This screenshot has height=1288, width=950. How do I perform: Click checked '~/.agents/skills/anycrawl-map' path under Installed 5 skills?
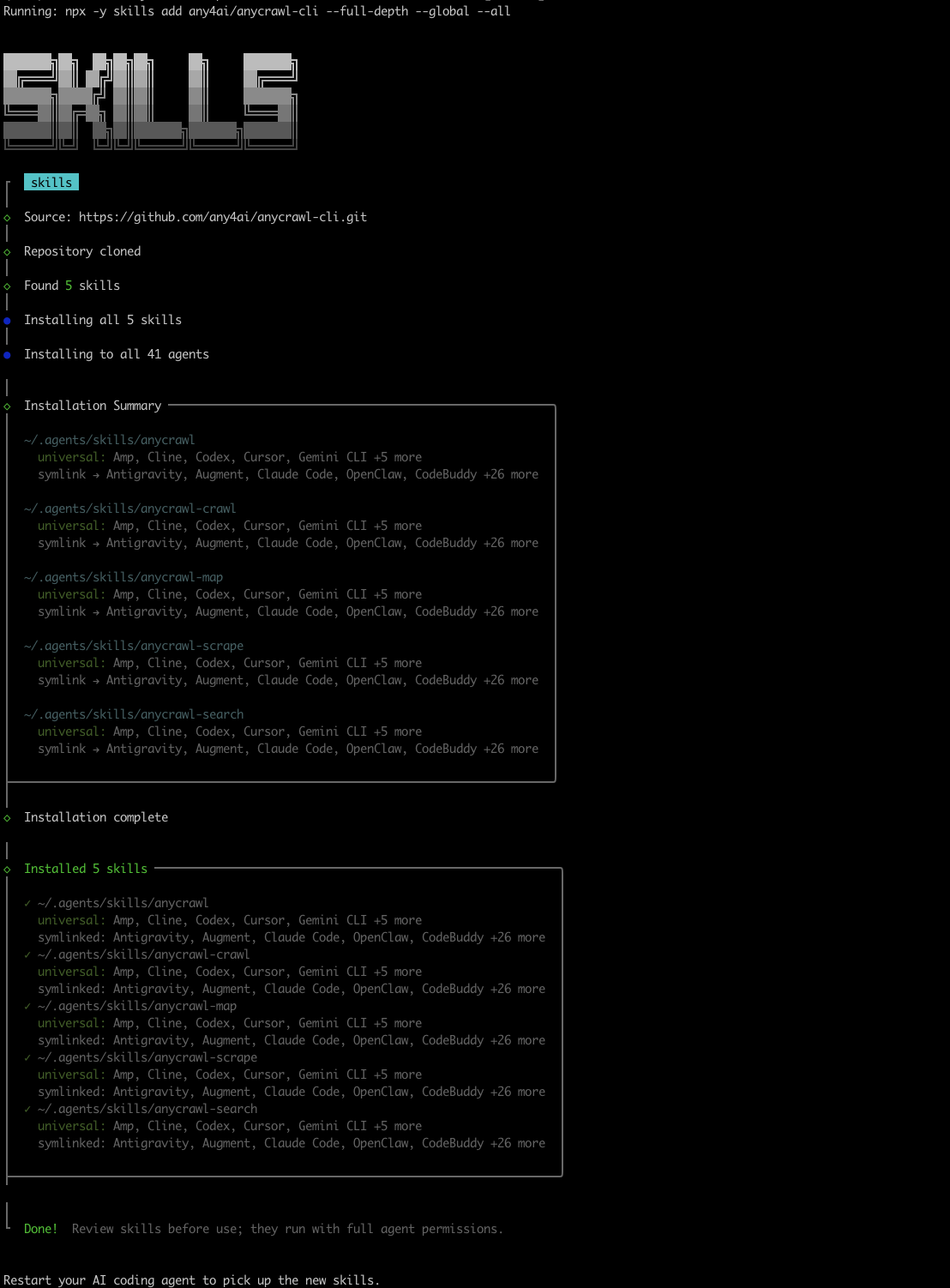tap(137, 1006)
